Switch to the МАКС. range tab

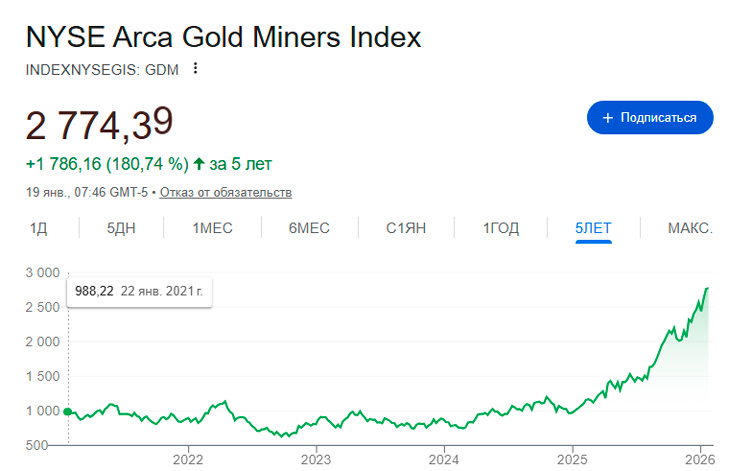(690, 228)
